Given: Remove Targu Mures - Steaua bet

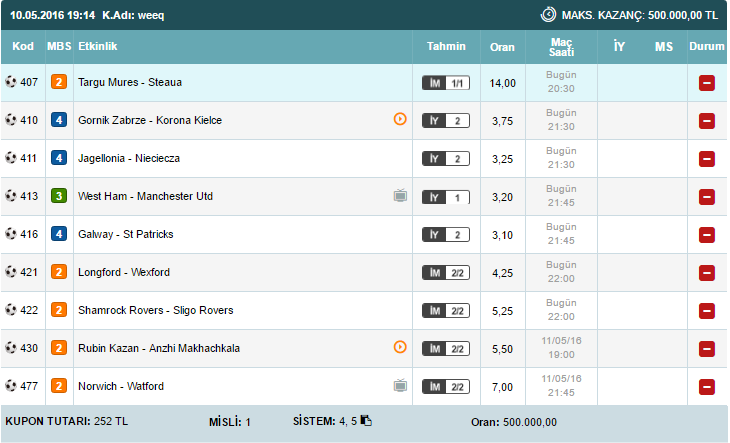Looking at the screenshot, I should [706, 83].
